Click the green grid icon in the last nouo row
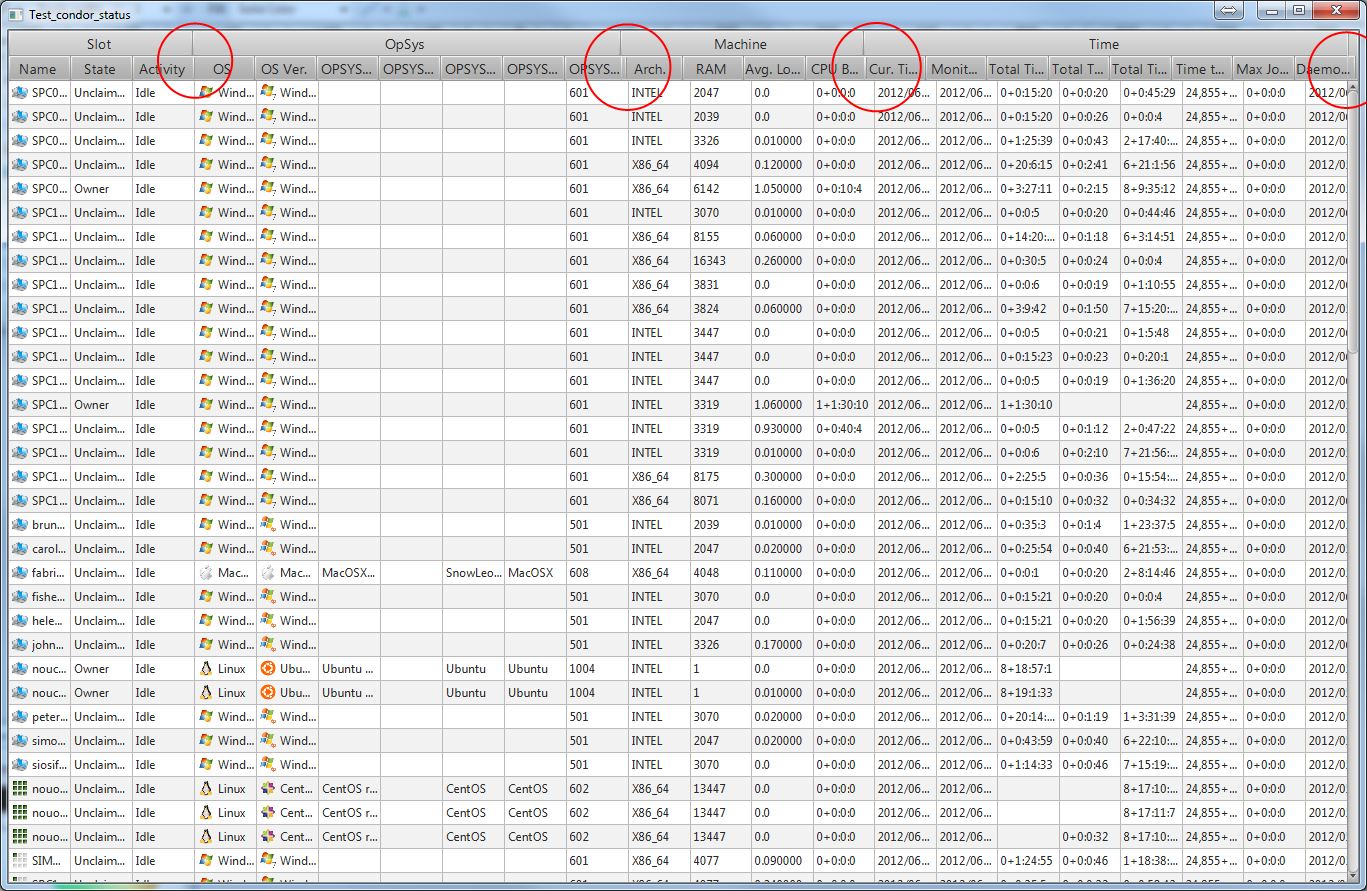 19,837
